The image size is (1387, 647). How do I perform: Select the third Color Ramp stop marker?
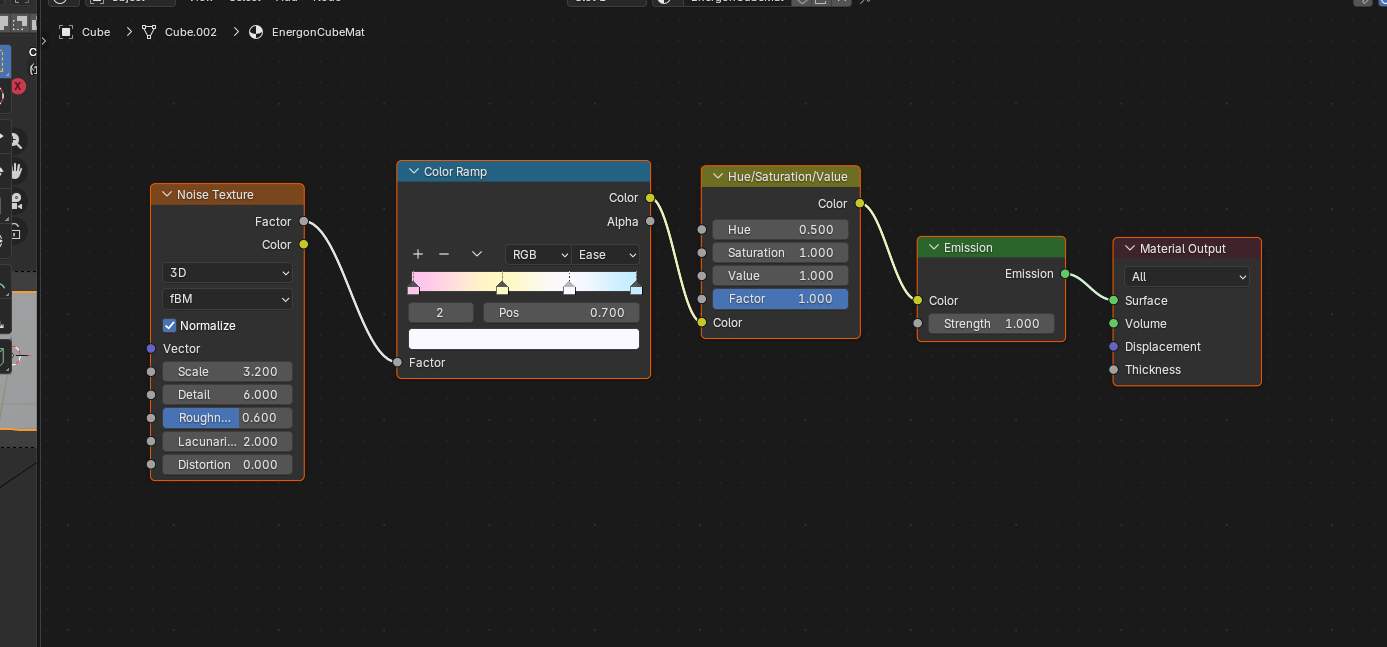(570, 290)
